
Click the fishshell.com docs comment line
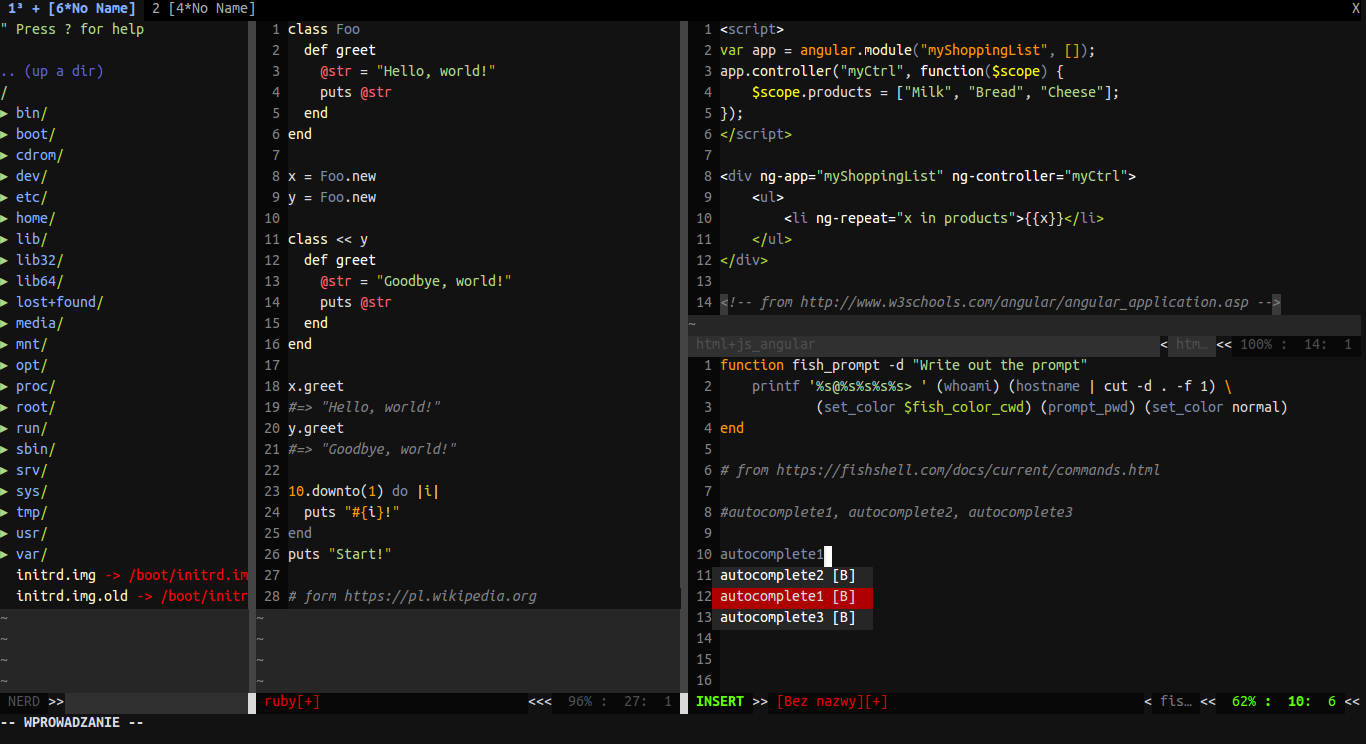coord(940,470)
